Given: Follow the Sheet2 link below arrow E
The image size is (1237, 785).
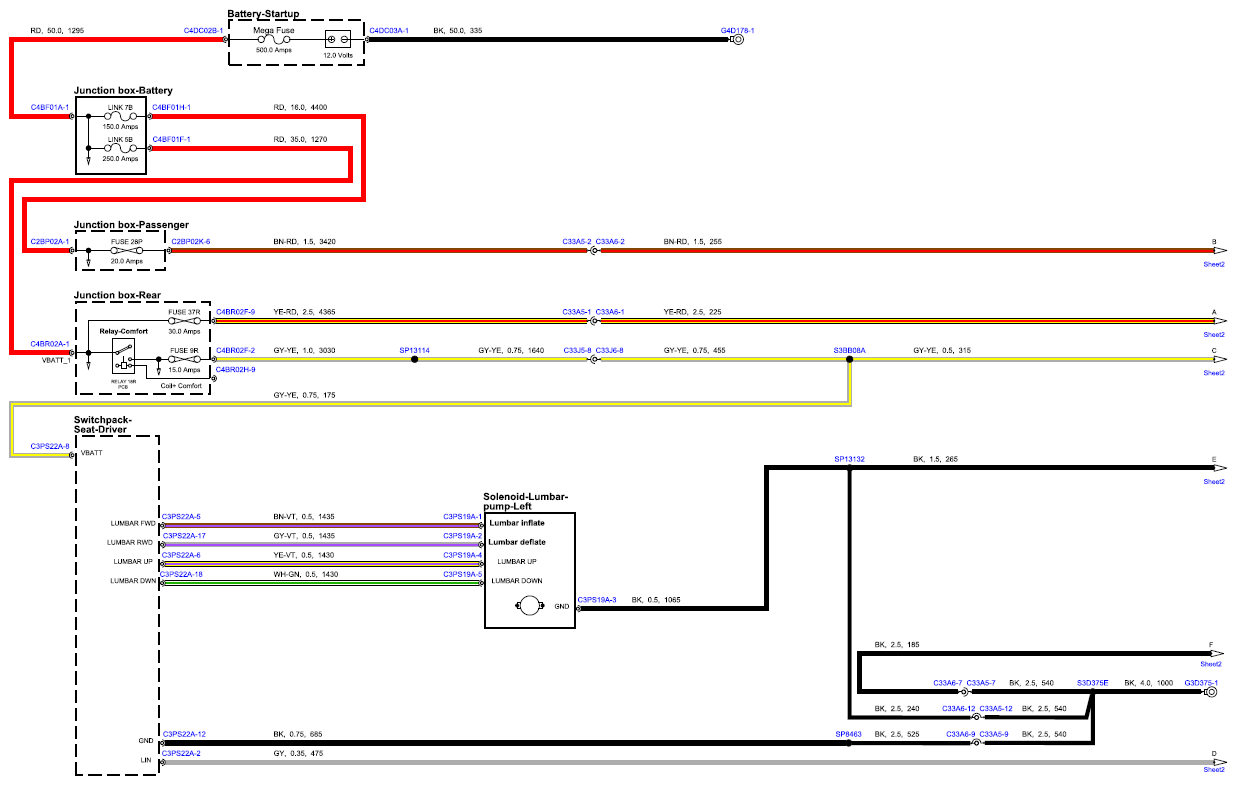Looking at the screenshot, I should pos(1214,481).
